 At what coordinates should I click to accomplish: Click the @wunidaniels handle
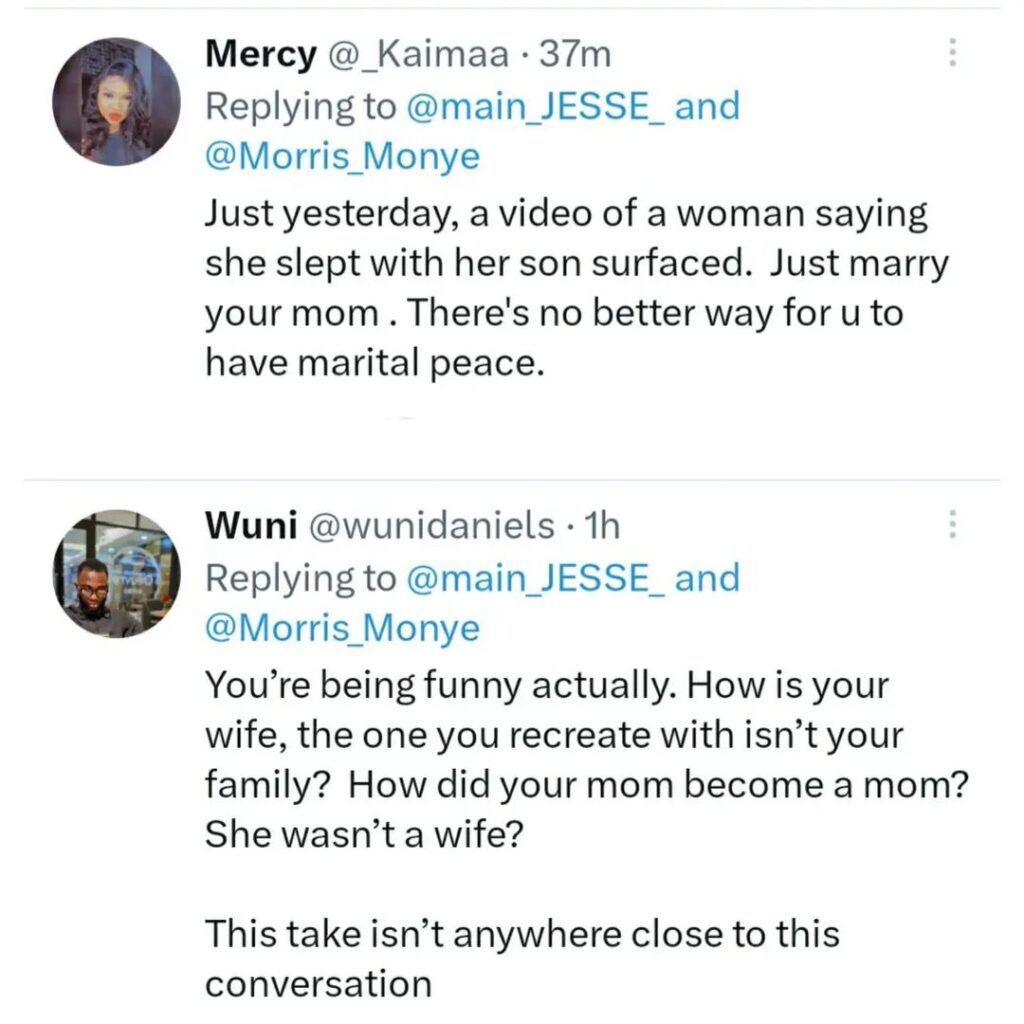432,525
